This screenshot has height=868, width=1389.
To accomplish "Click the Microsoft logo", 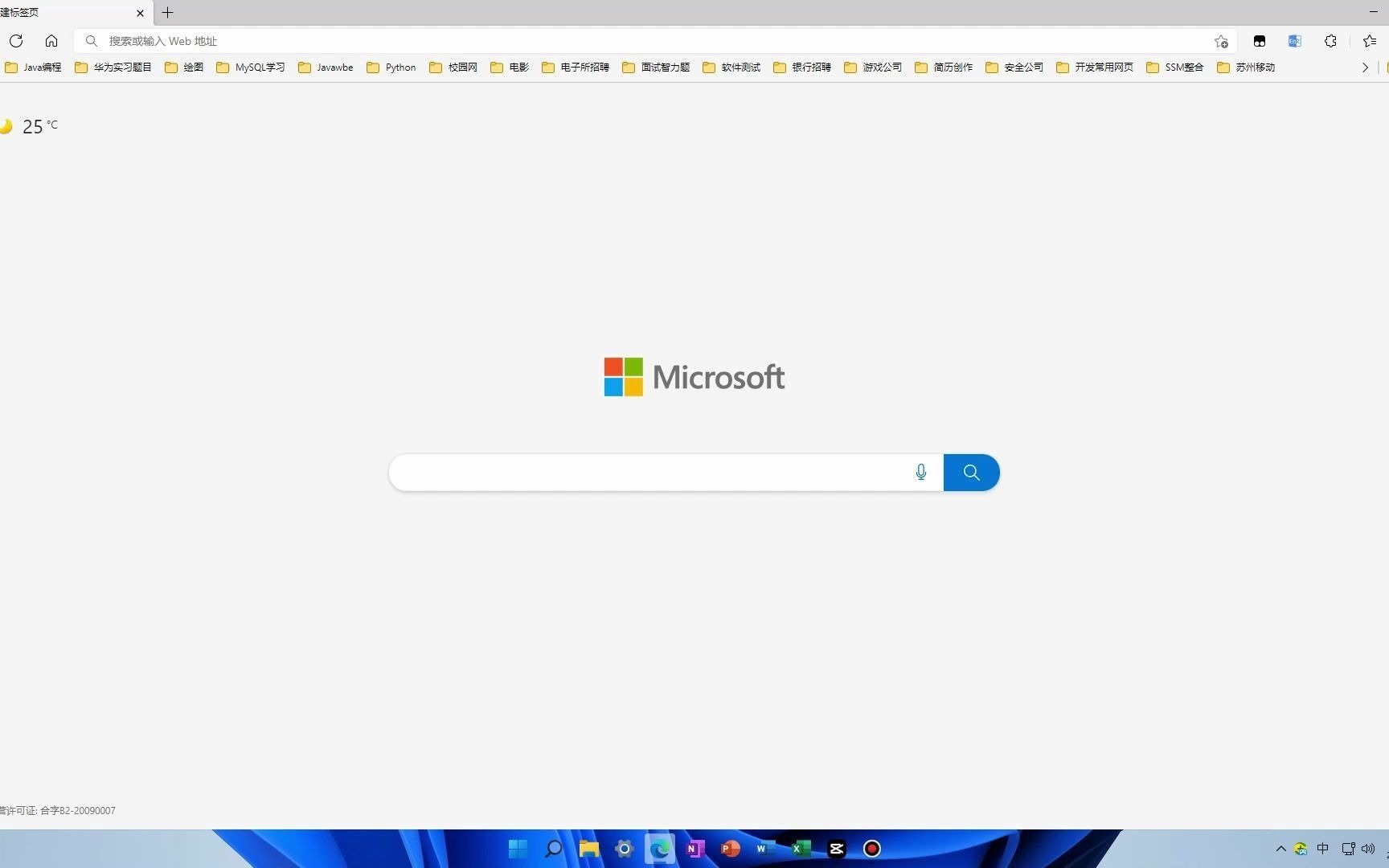I will [694, 377].
